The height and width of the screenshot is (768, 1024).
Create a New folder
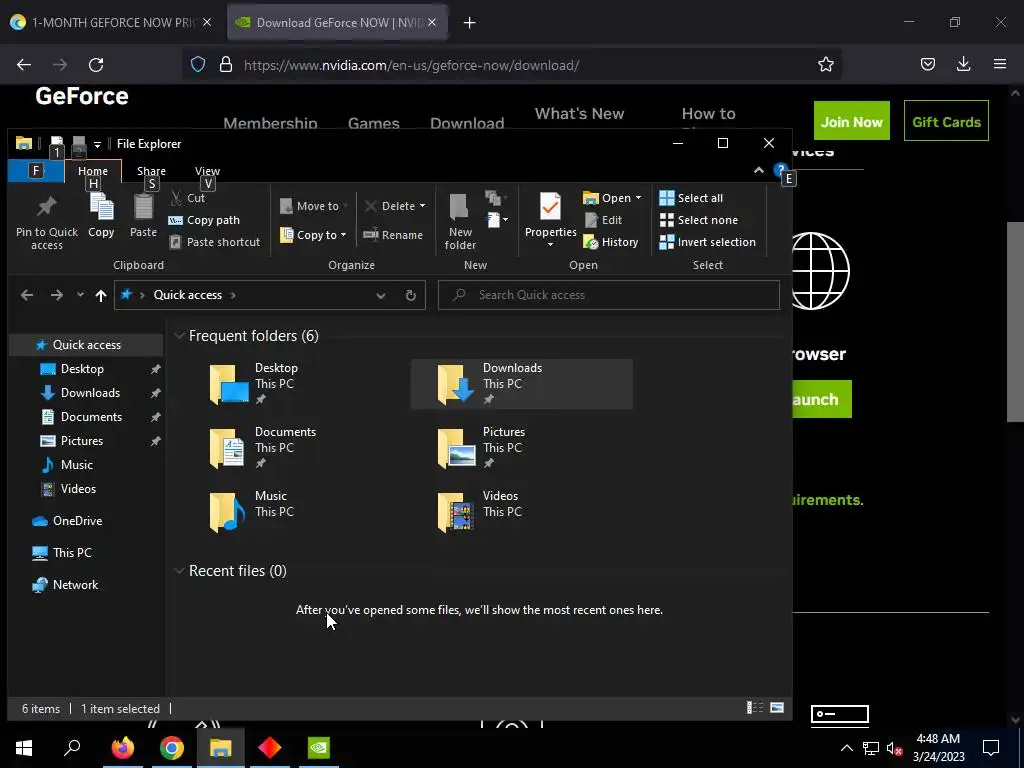460,222
